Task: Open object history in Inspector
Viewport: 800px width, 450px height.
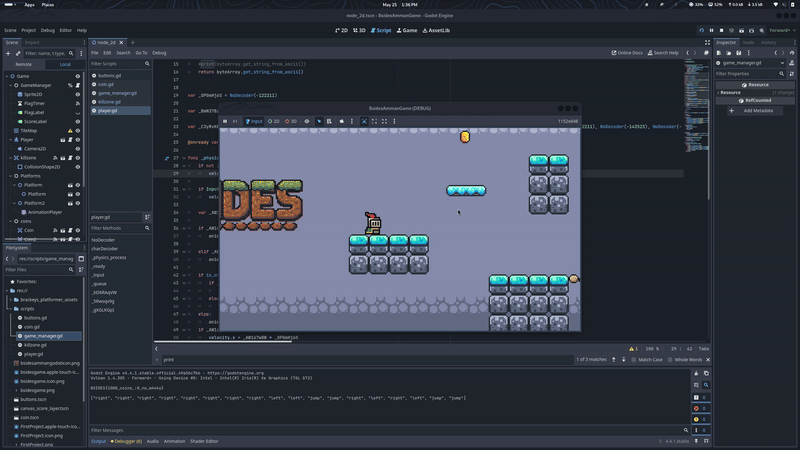Action: tap(792, 53)
